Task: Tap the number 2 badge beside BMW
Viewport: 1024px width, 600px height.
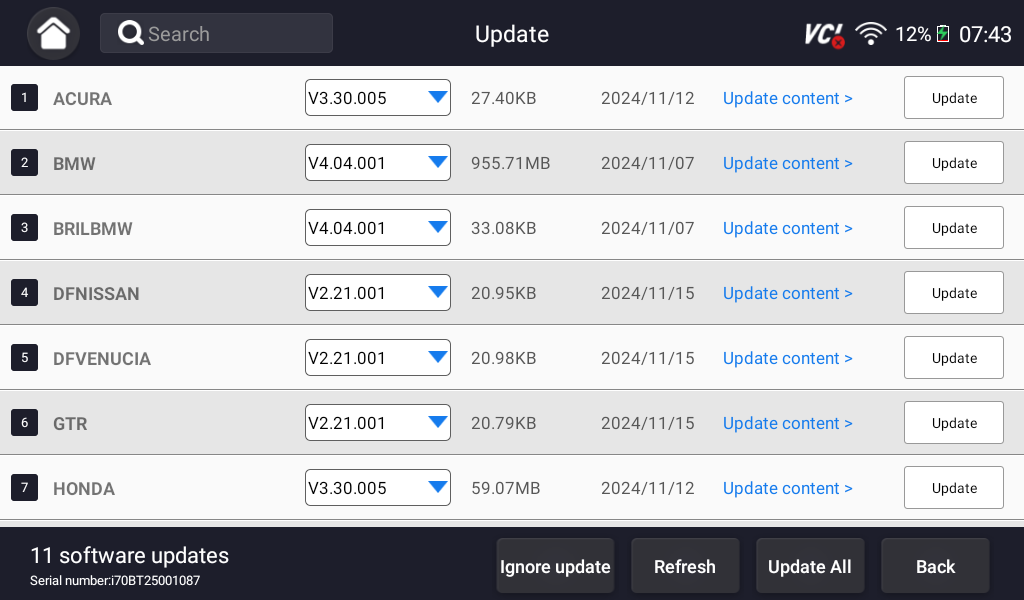Action: 24,163
